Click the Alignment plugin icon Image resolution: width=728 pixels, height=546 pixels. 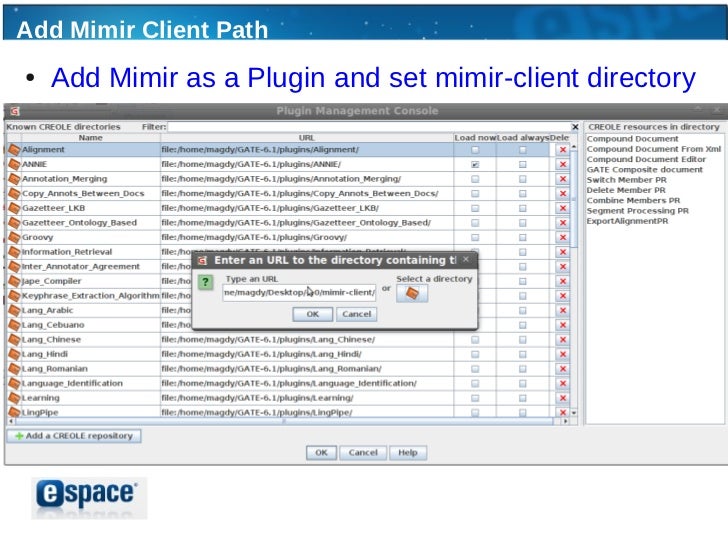pyautogui.click(x=14, y=150)
